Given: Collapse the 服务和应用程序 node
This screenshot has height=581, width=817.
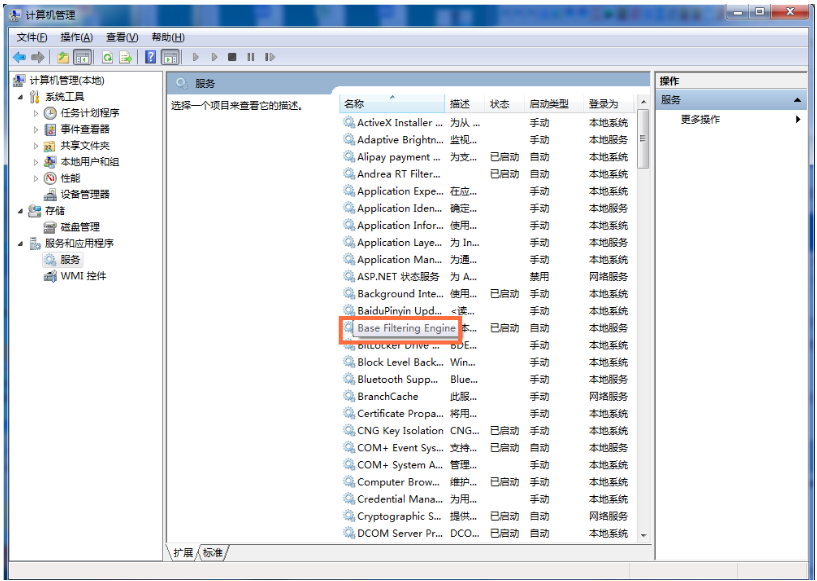Looking at the screenshot, I should point(20,243).
